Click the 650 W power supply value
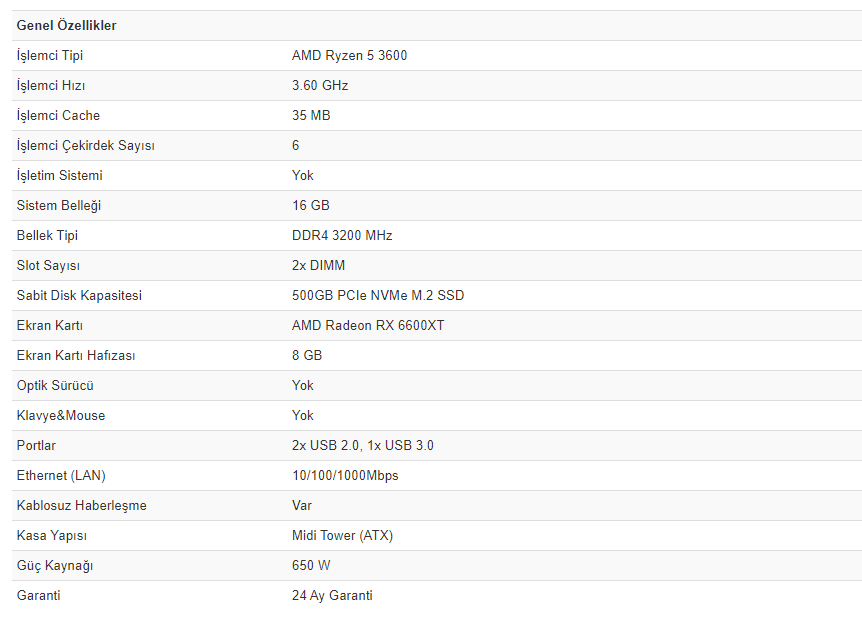Image resolution: width=862 pixels, height=624 pixels. (312, 565)
